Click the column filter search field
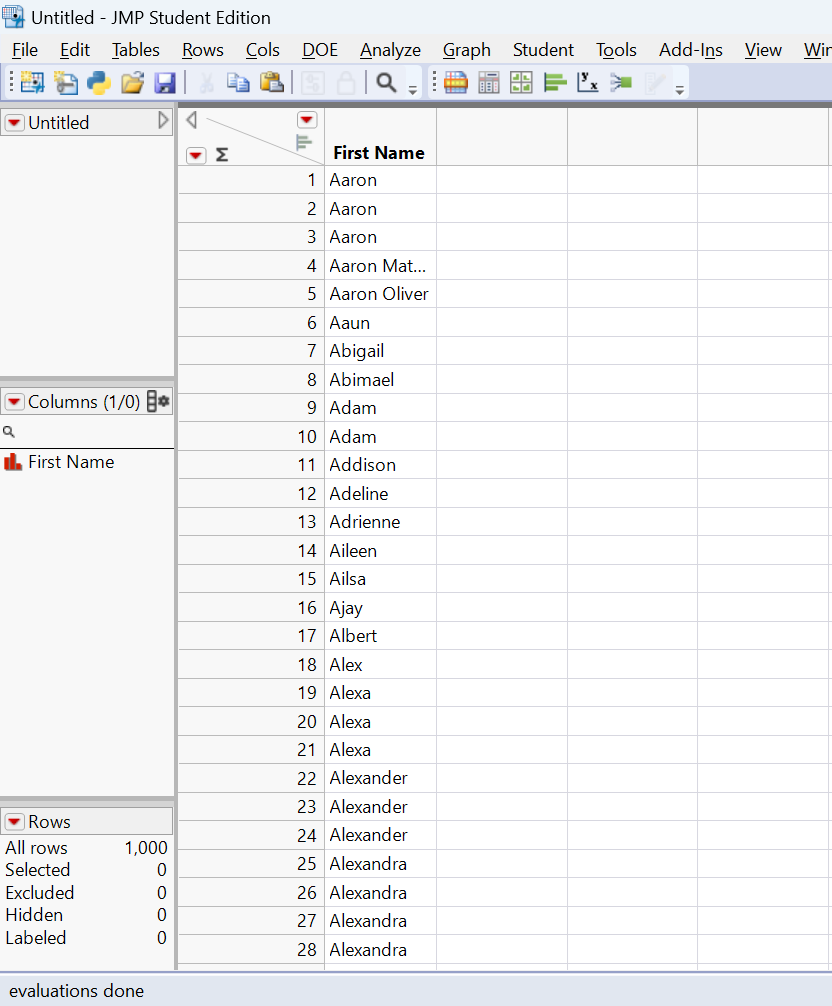This screenshot has height=1006, width=832. point(90,432)
